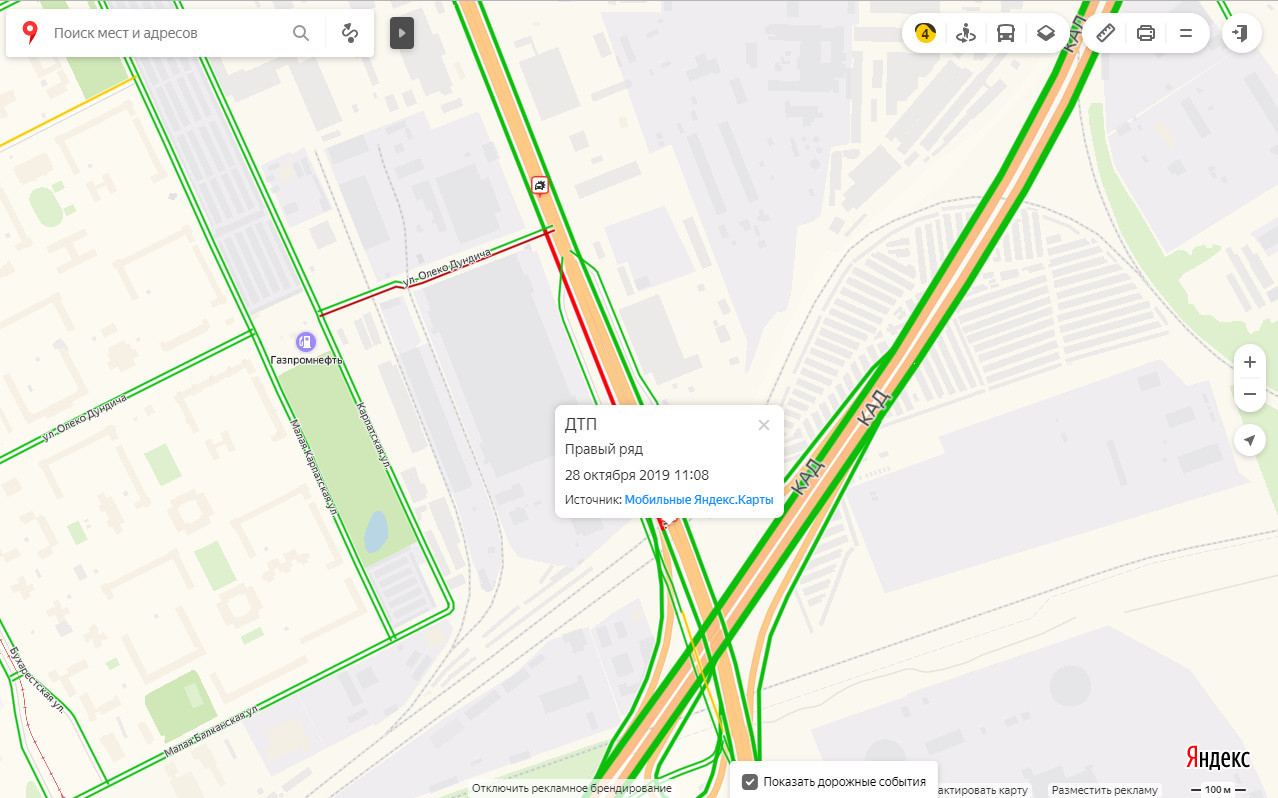This screenshot has height=798, width=1278.
Task: Click the Газпромнефть fuel station marker
Action: 306,342
